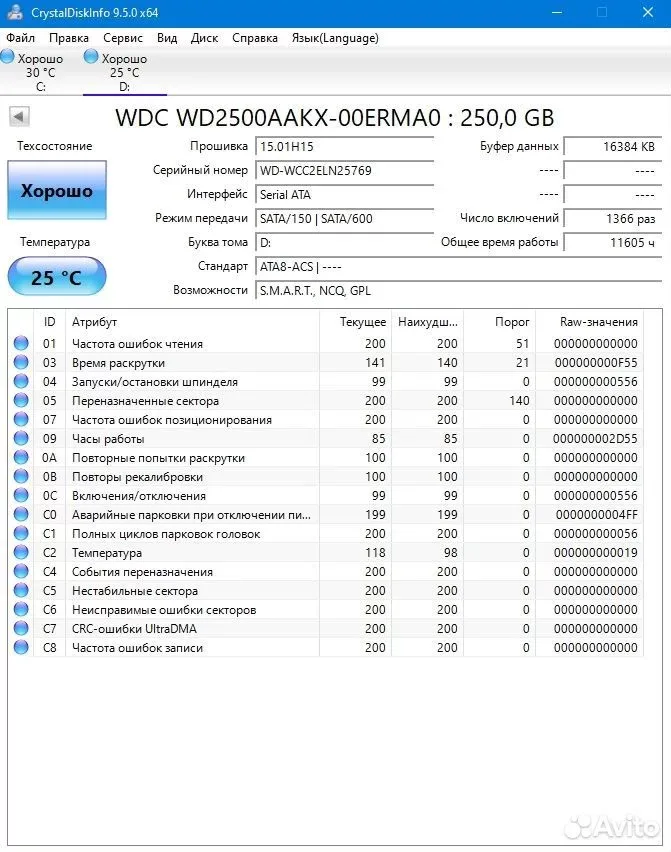
Task: Click the Наихудш... column header
Action: 428,322
